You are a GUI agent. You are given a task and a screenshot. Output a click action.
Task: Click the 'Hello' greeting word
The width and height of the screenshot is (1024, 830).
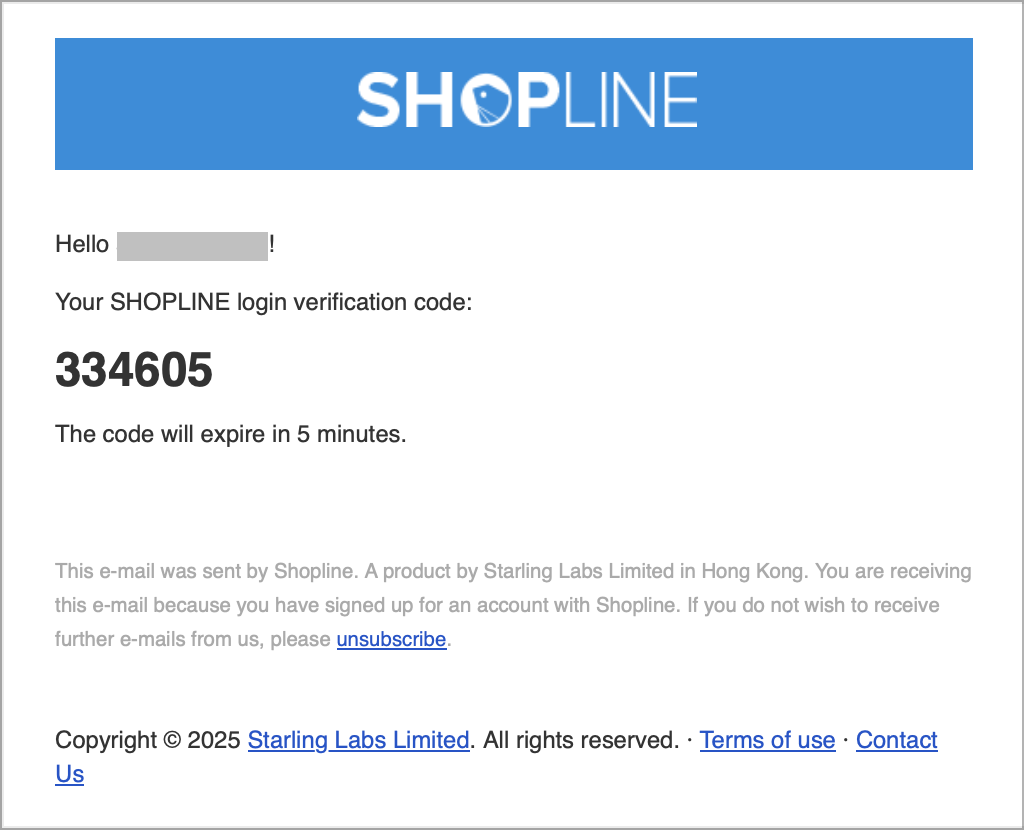coord(82,244)
